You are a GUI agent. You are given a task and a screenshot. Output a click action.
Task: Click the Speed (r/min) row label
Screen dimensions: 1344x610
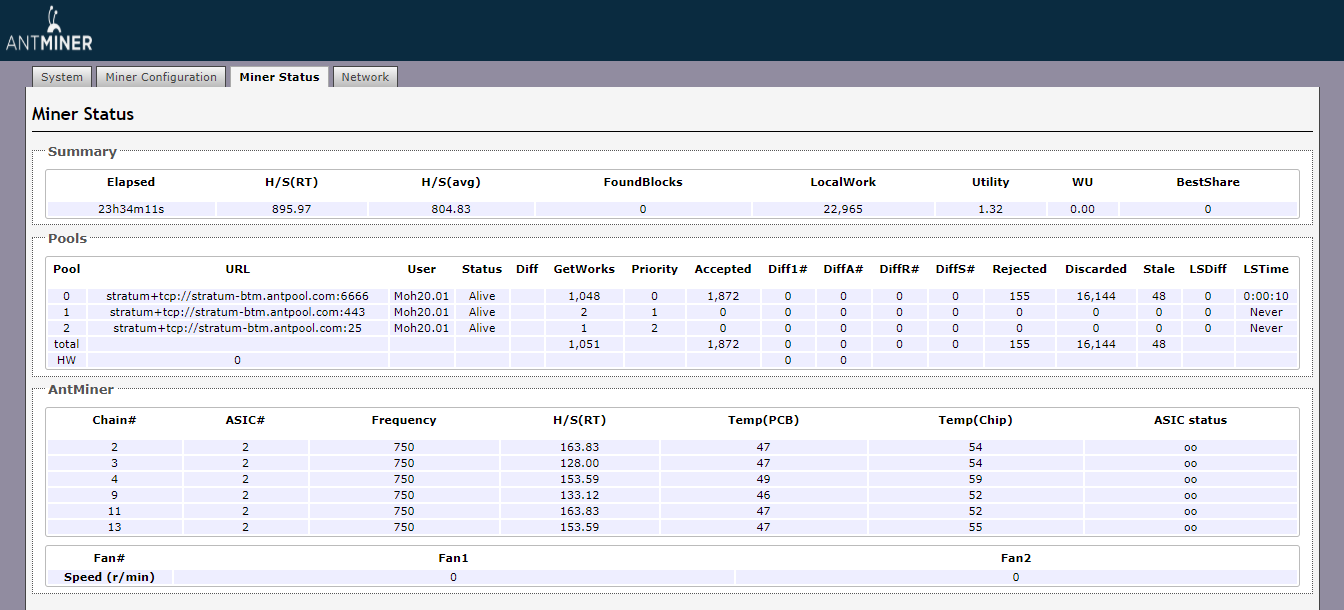(x=109, y=577)
